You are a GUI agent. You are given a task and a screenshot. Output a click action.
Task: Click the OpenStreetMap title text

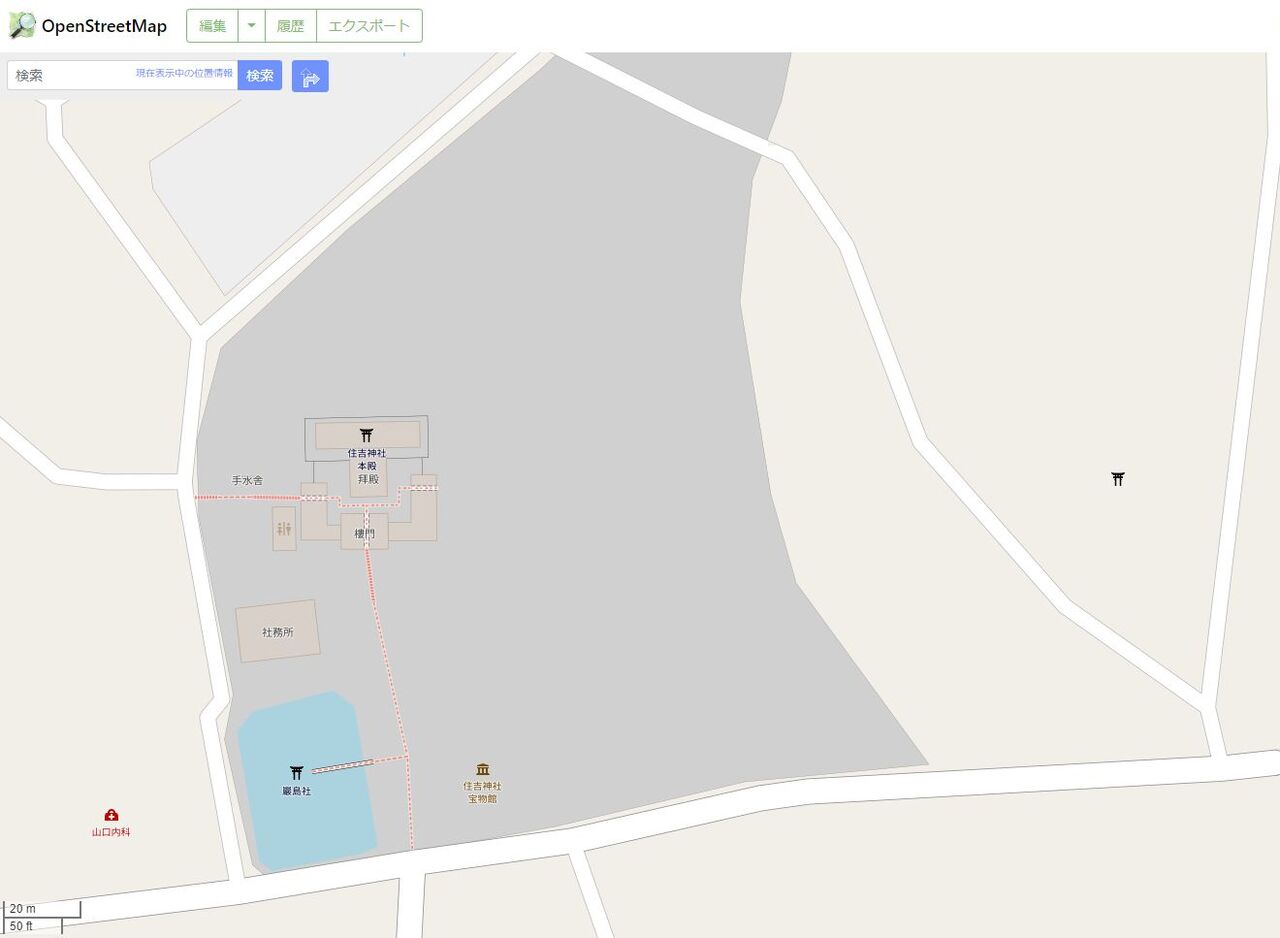pyautogui.click(x=104, y=26)
